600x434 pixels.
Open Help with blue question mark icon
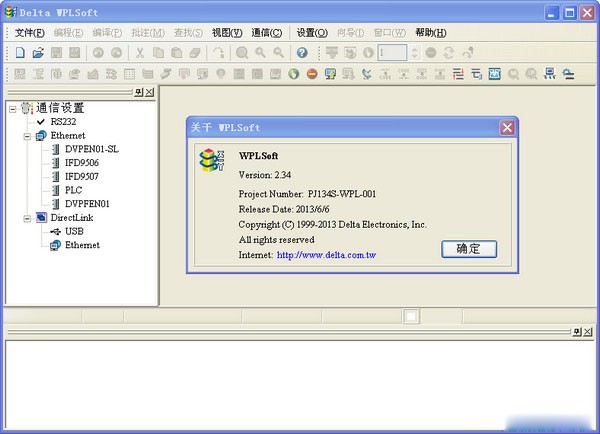tap(302, 52)
